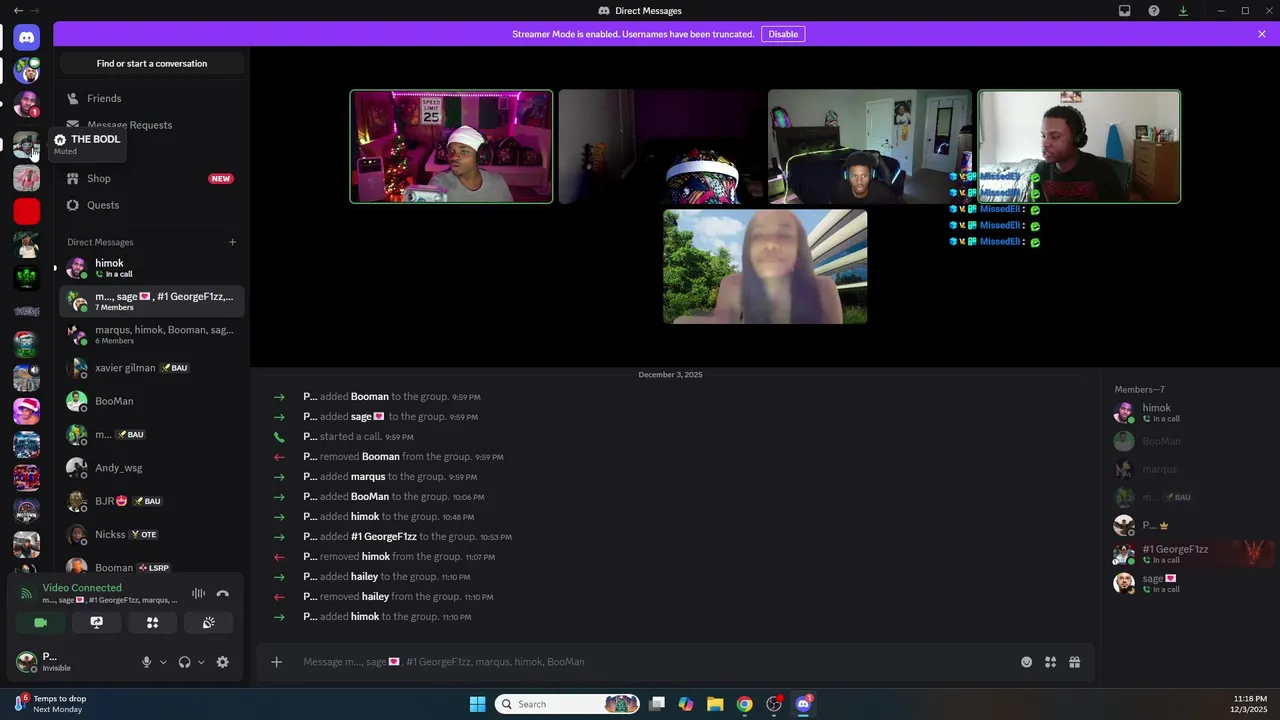This screenshot has width=1280, height=720.
Task: Open Google Chrome from taskbar
Action: (744, 704)
